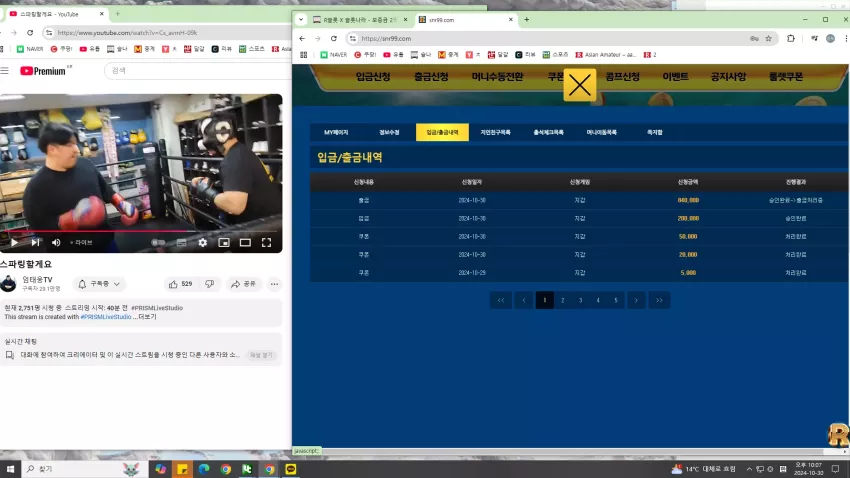Open 콤프신청 menu item

pos(622,76)
